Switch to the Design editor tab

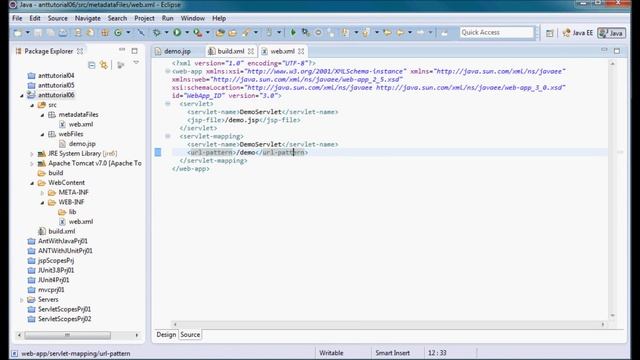tap(166, 335)
